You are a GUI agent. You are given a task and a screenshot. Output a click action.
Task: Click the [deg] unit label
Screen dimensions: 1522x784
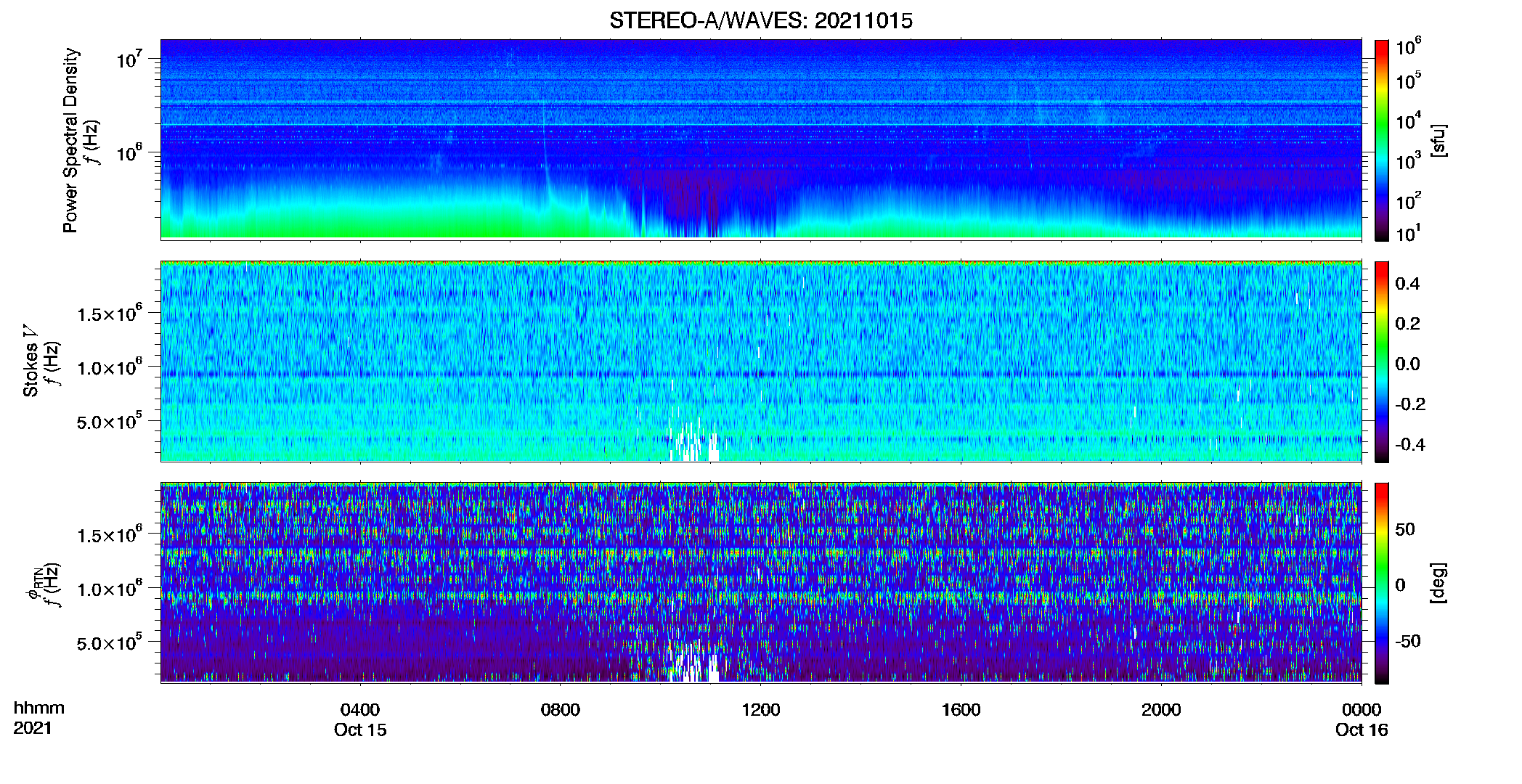click(1438, 583)
